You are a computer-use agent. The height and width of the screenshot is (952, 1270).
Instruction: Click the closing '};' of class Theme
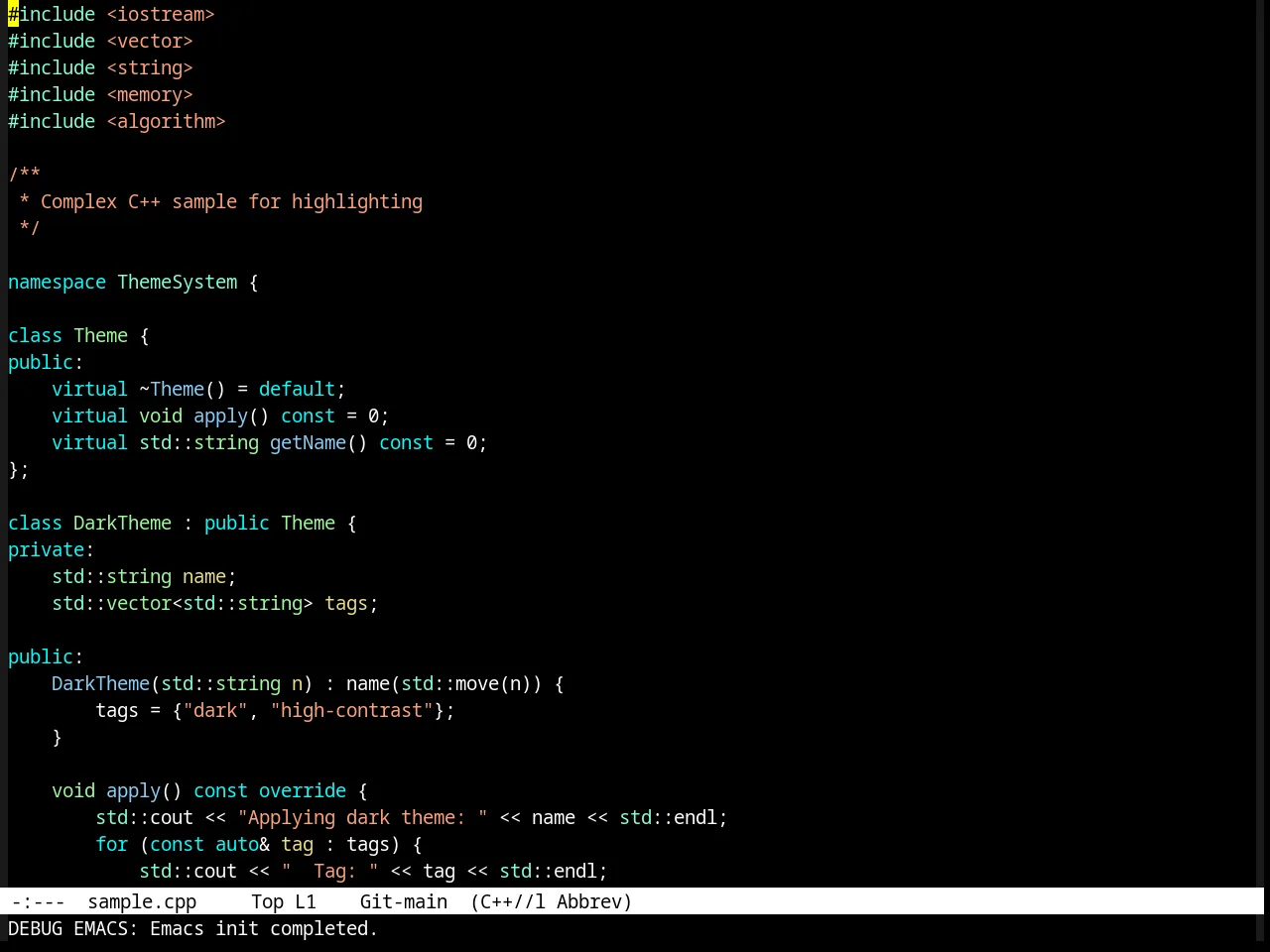point(19,469)
